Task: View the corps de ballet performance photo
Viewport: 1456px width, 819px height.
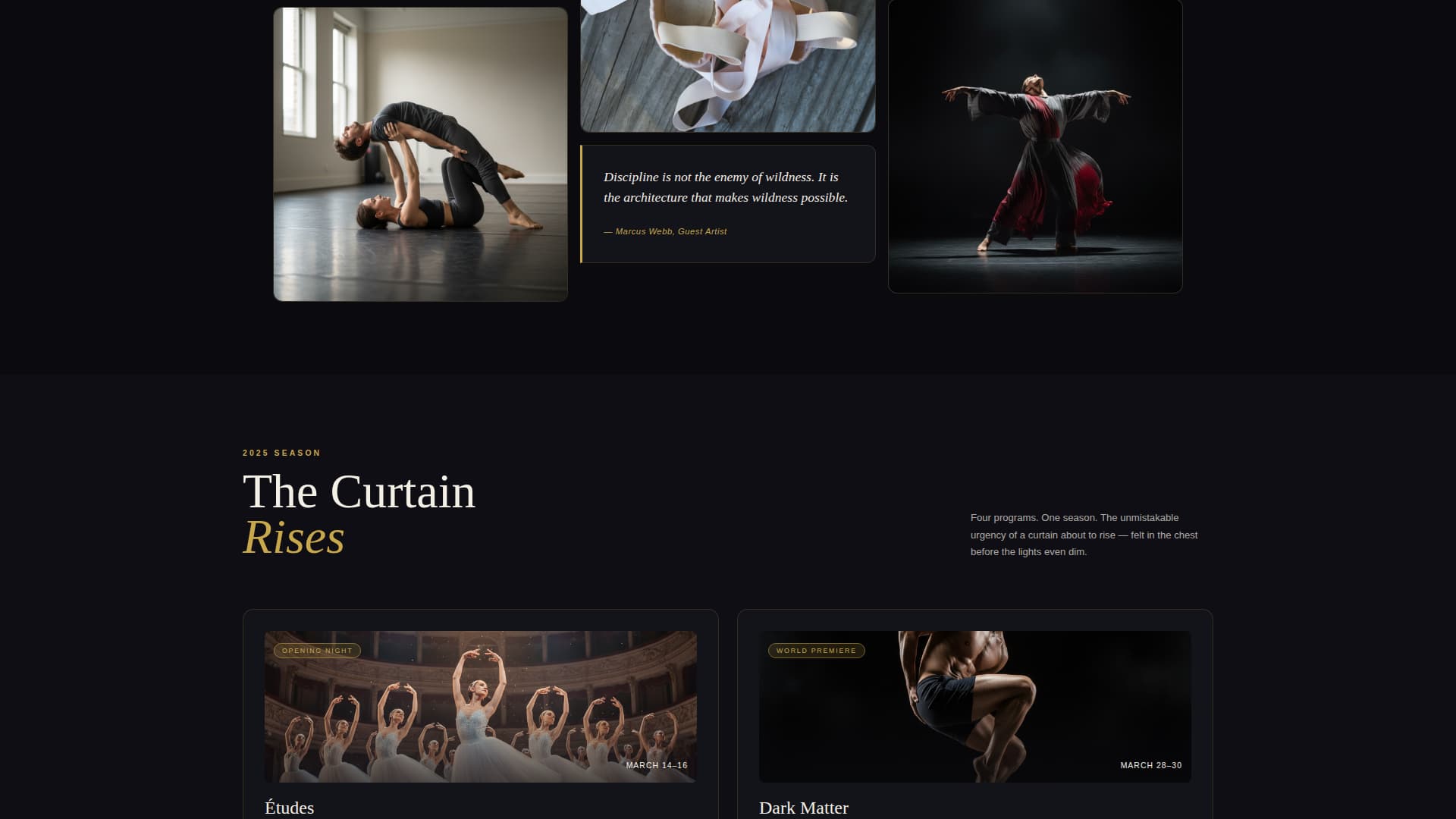Action: click(480, 705)
